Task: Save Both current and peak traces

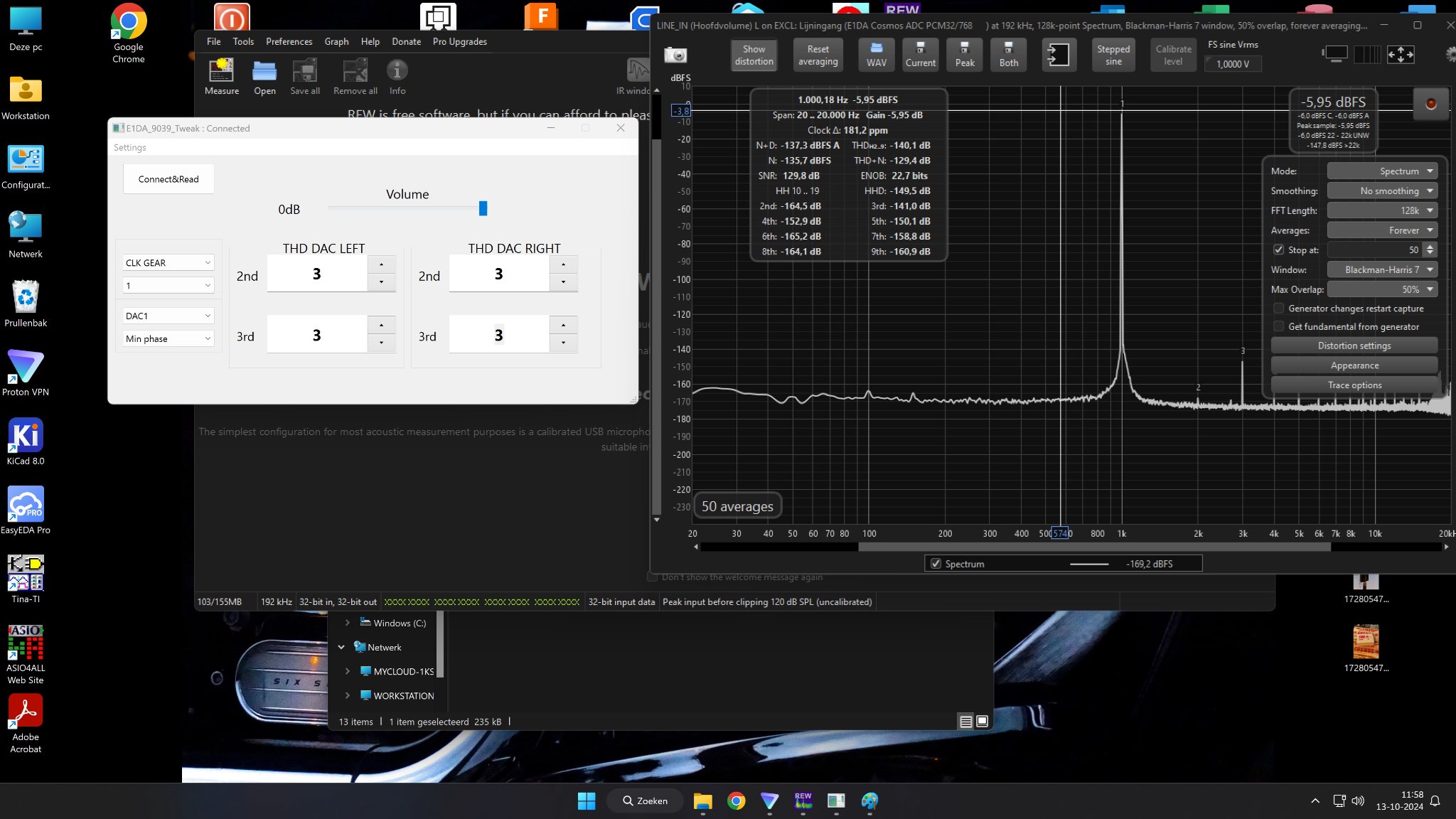Action: coord(1008,55)
